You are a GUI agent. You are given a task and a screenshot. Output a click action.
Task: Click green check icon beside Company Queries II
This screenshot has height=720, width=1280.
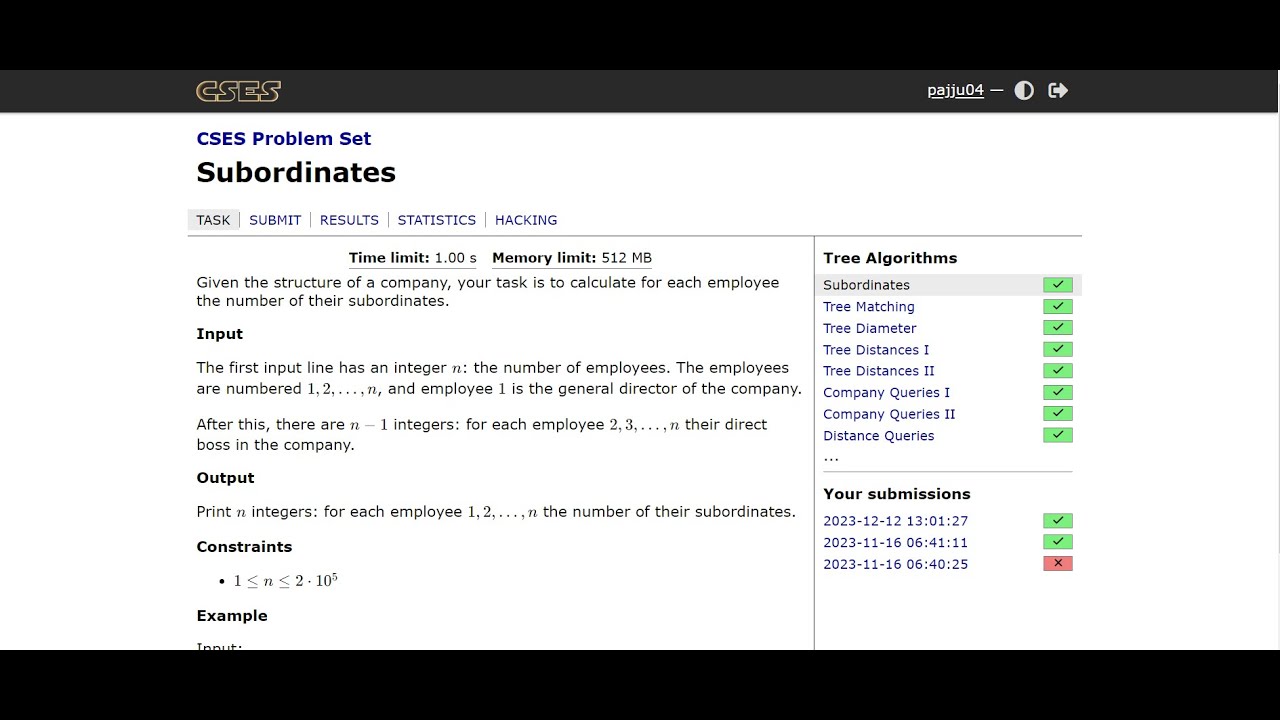[x=1057, y=414]
